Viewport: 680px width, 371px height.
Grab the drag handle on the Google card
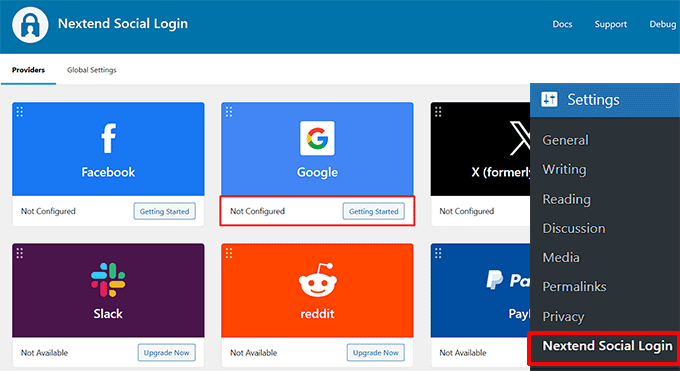pos(229,112)
